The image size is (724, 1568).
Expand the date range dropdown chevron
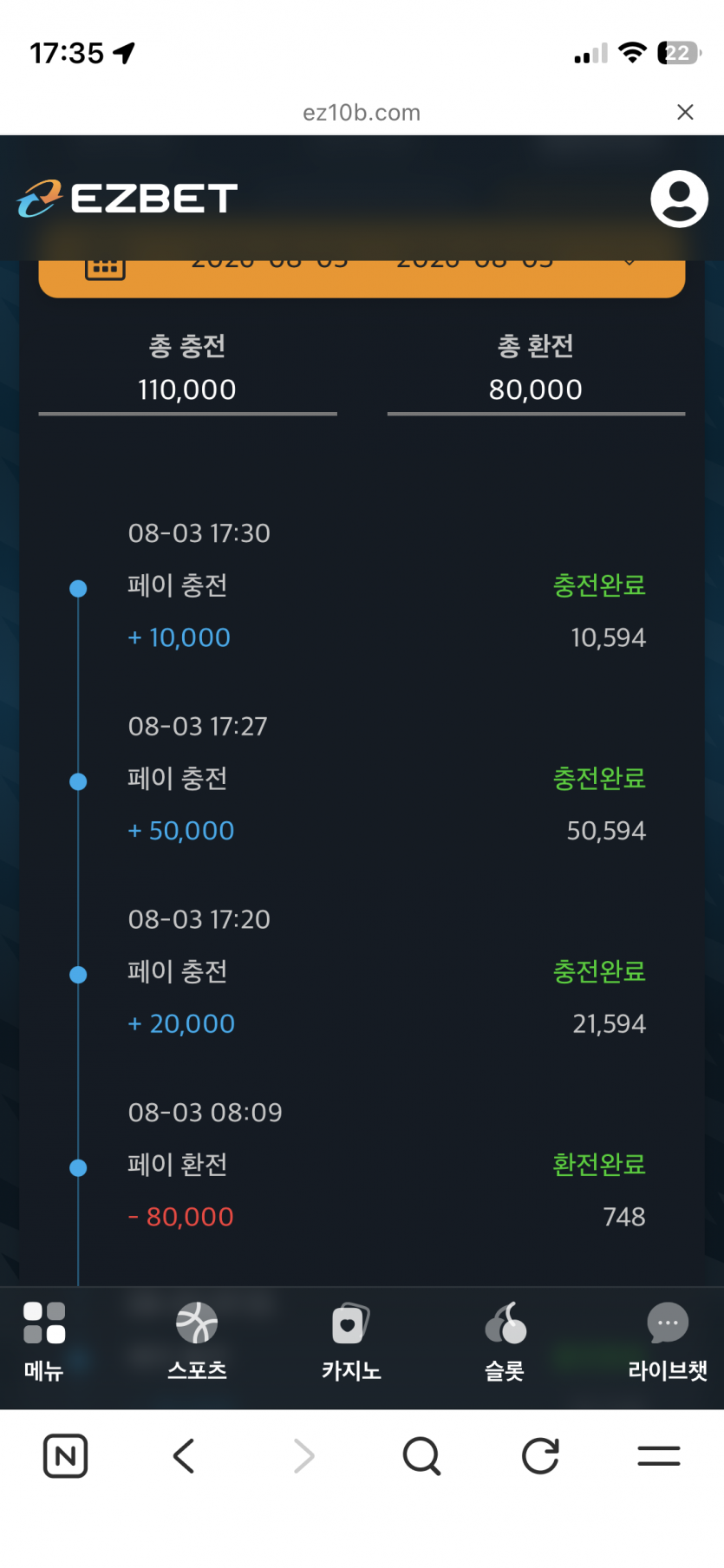click(629, 263)
